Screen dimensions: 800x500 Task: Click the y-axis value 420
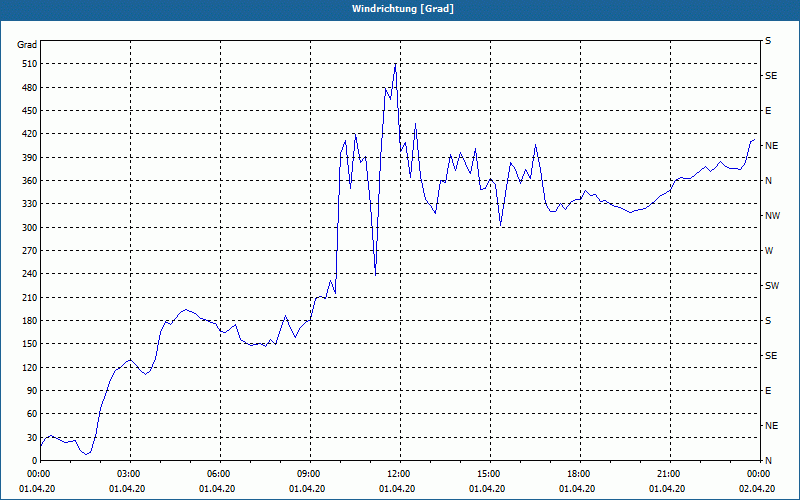click(x=30, y=134)
